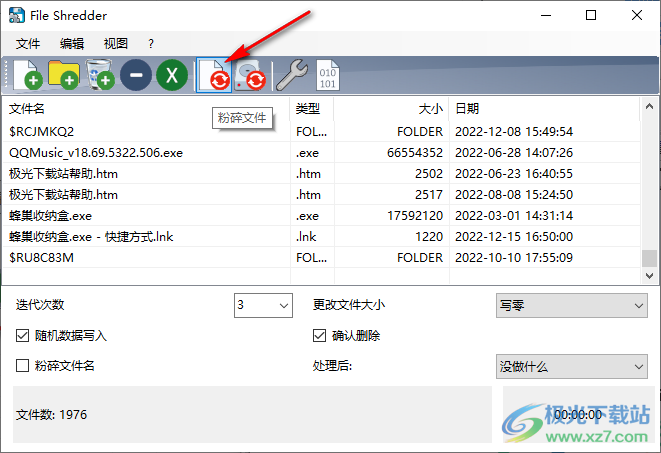This screenshot has width=661, height=453.
Task: Click the date 2022-12-15 16:50:00
Action: pos(514,236)
